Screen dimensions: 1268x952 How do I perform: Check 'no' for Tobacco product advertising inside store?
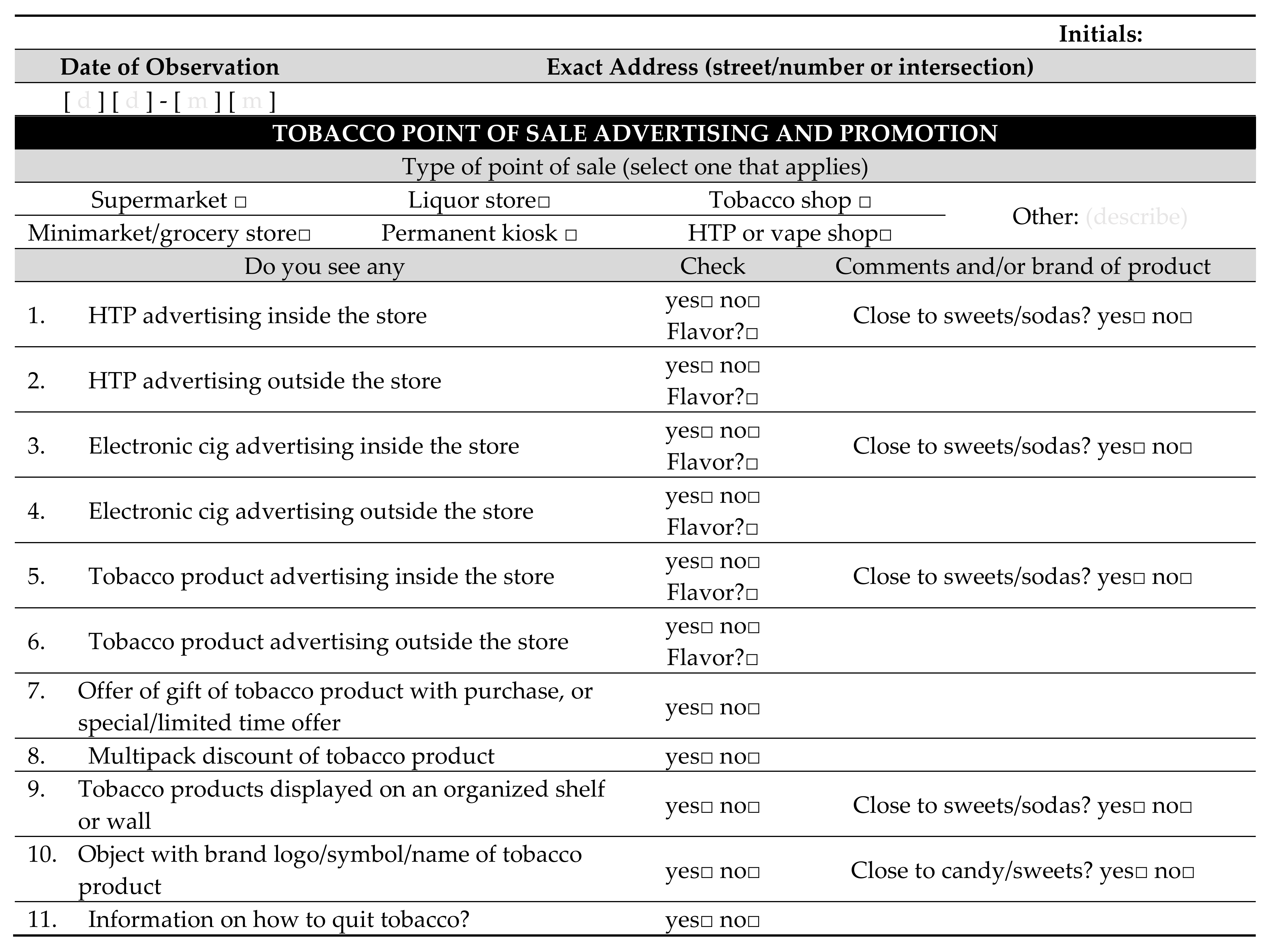tap(753, 563)
